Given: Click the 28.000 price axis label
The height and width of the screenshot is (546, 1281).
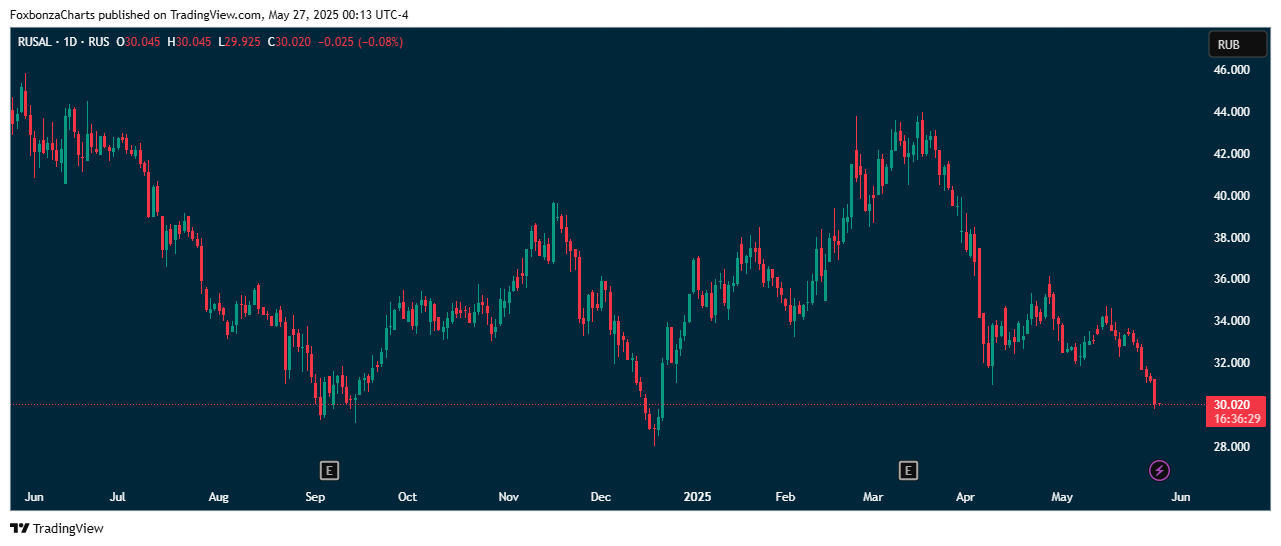Looking at the screenshot, I should click(1232, 447).
